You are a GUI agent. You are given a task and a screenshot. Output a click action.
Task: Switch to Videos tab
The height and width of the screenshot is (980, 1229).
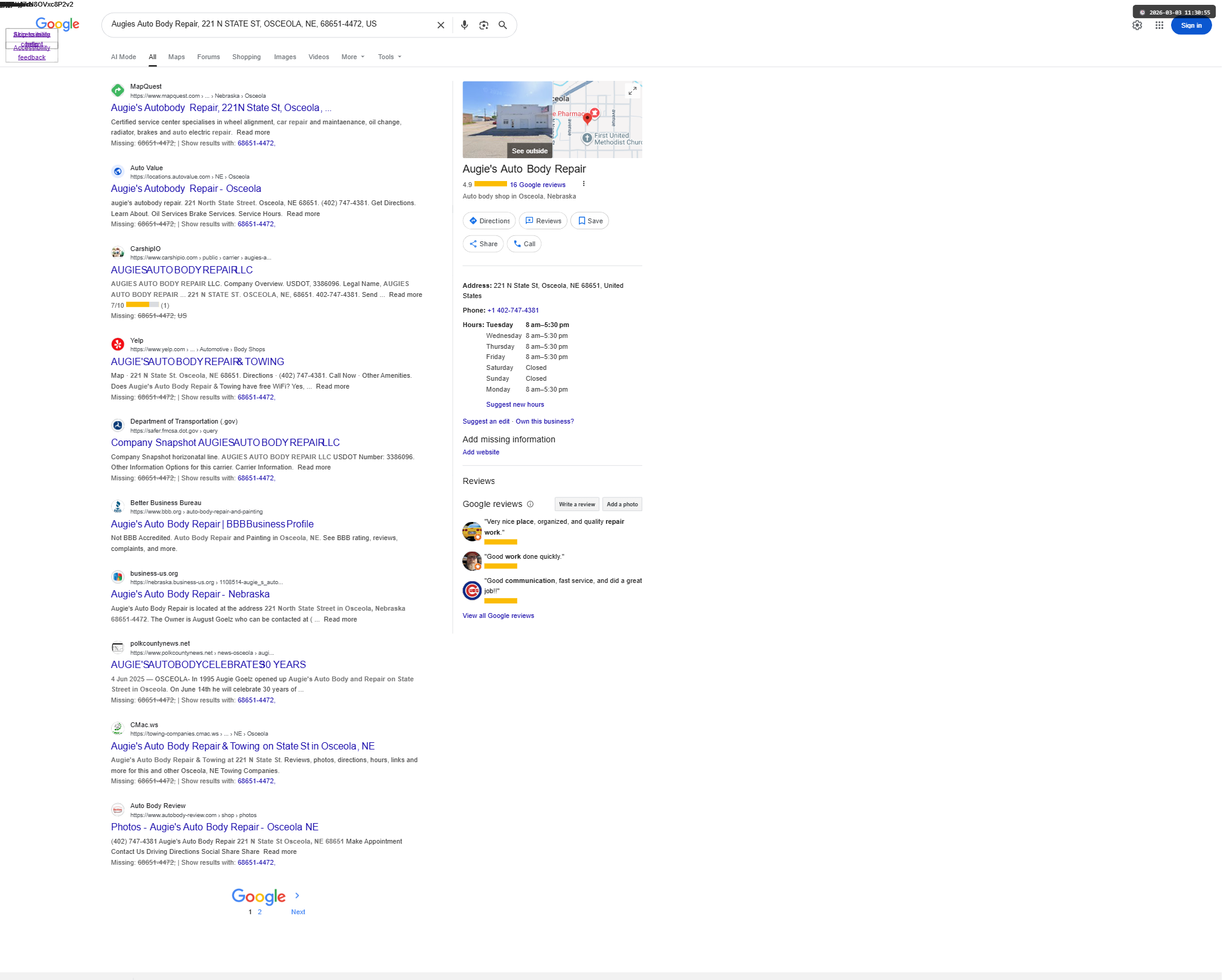[319, 57]
